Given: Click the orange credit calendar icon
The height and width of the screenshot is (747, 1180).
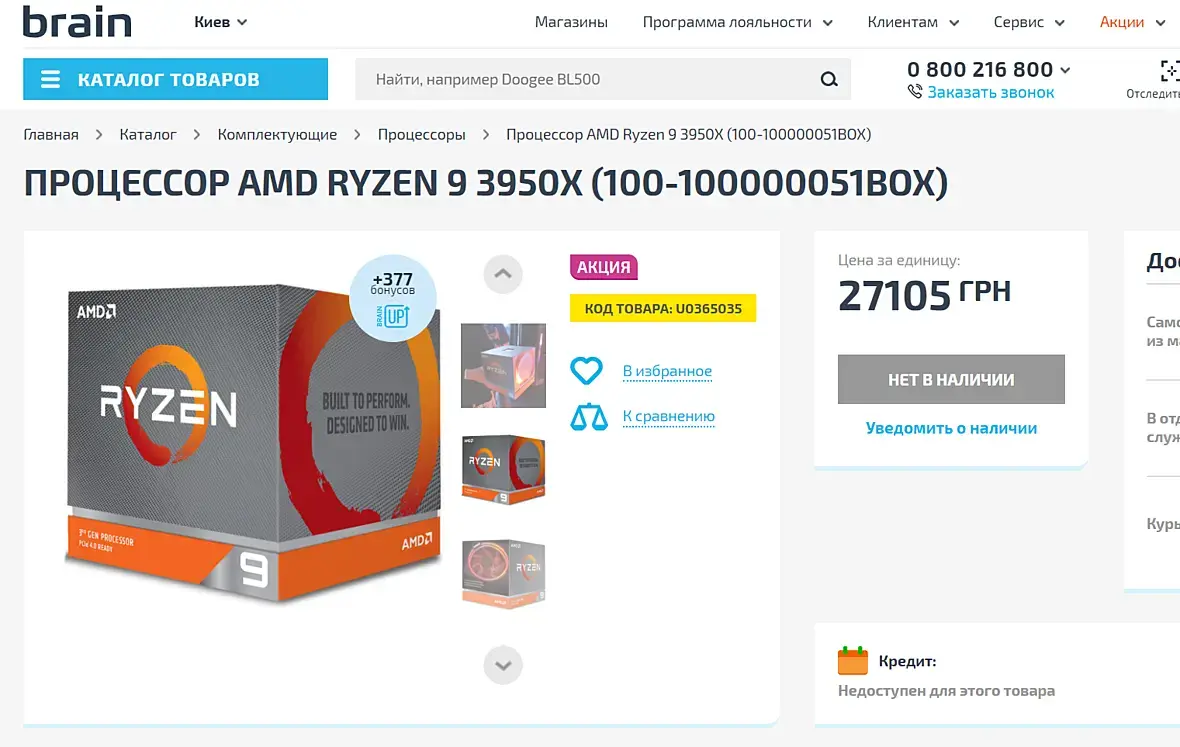Looking at the screenshot, I should [x=853, y=661].
